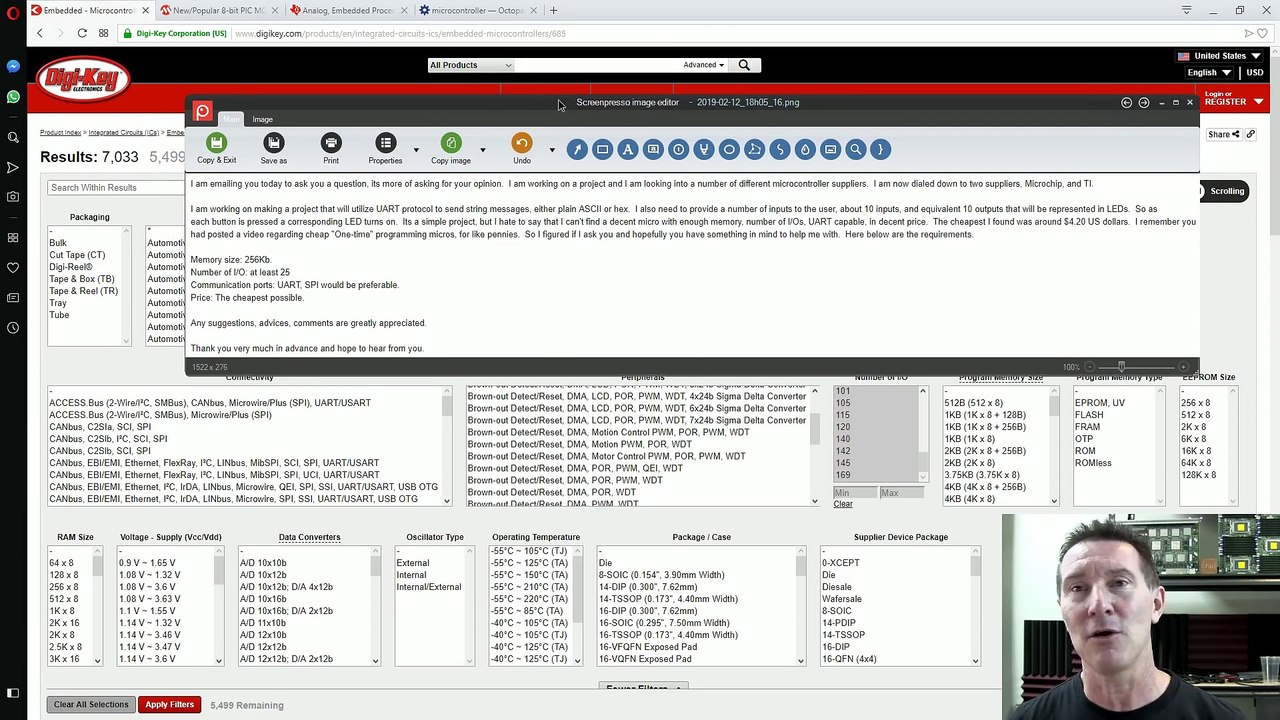The image size is (1280, 720).
Task: Click Clear link under Number of I/O
Action: 843,504
